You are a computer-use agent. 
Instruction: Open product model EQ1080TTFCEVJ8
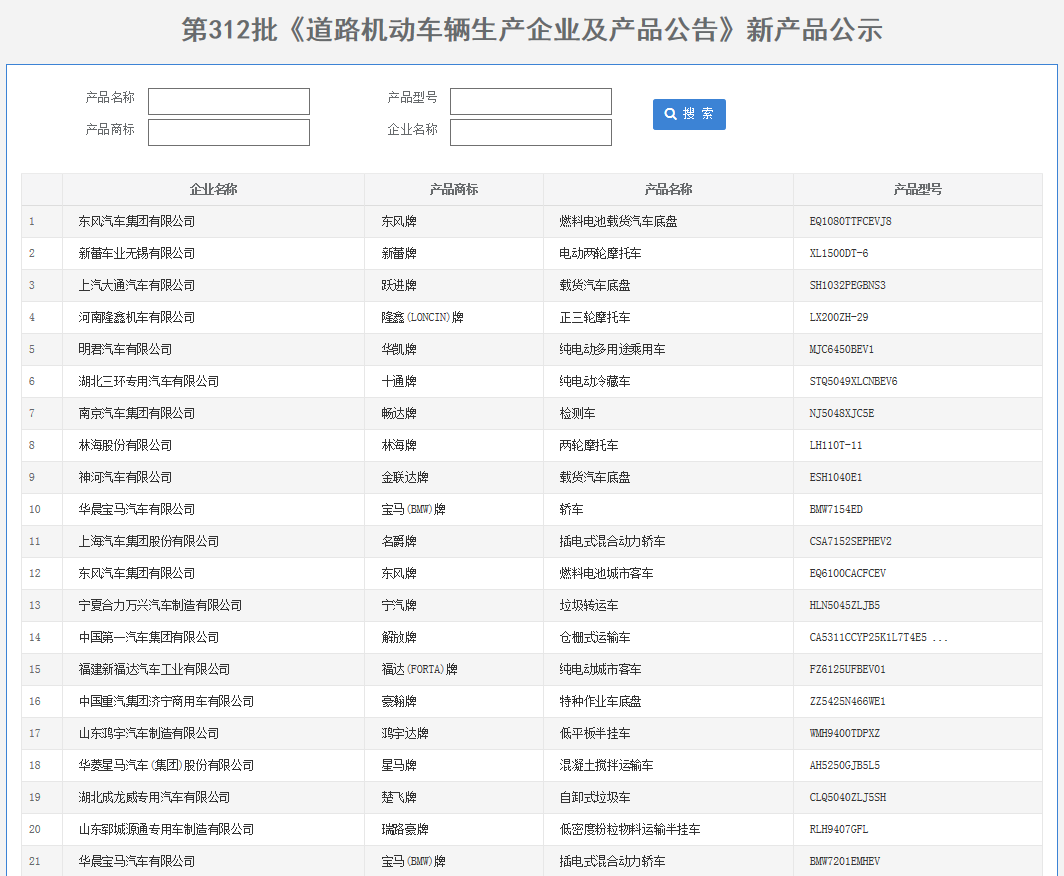[850, 221]
